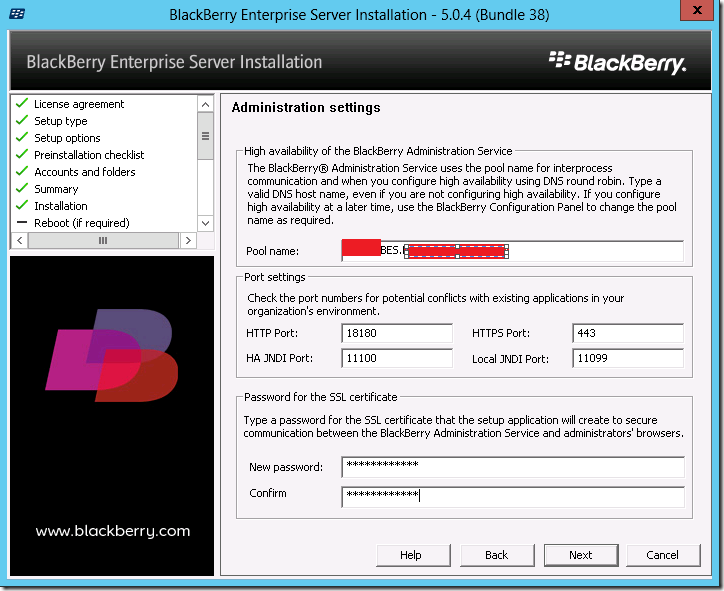
Task: Click the Back button
Action: 497,555
